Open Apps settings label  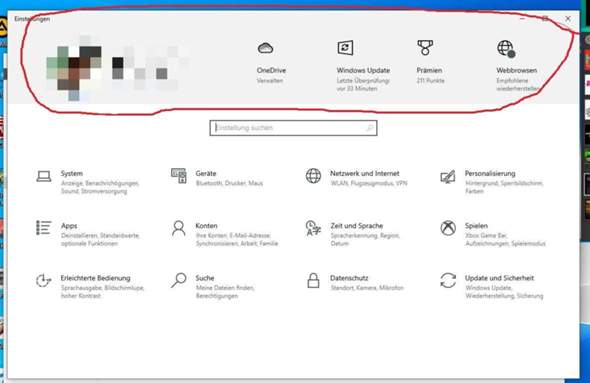(x=69, y=226)
